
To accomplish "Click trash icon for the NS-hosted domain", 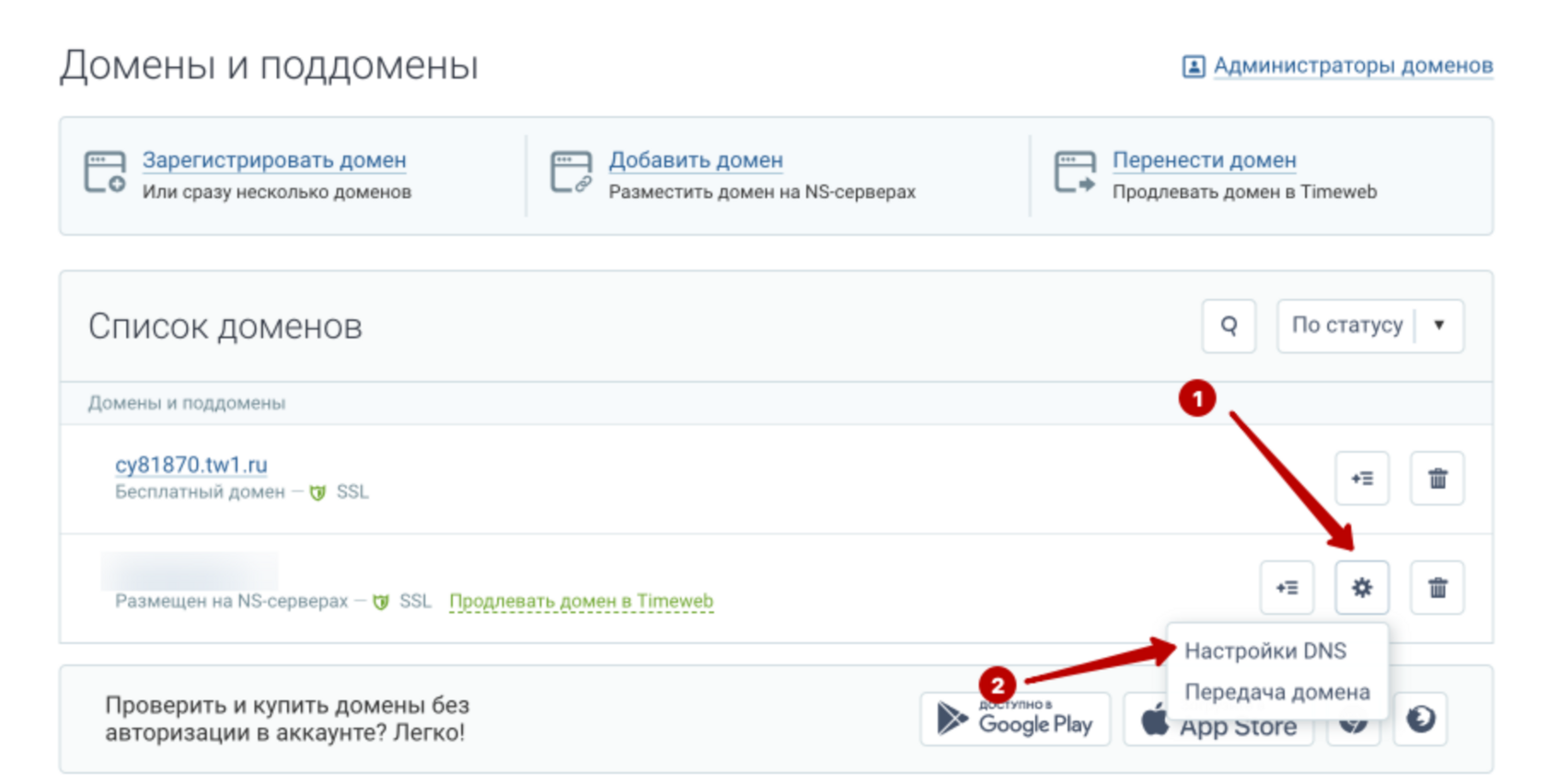I will coord(1436,587).
